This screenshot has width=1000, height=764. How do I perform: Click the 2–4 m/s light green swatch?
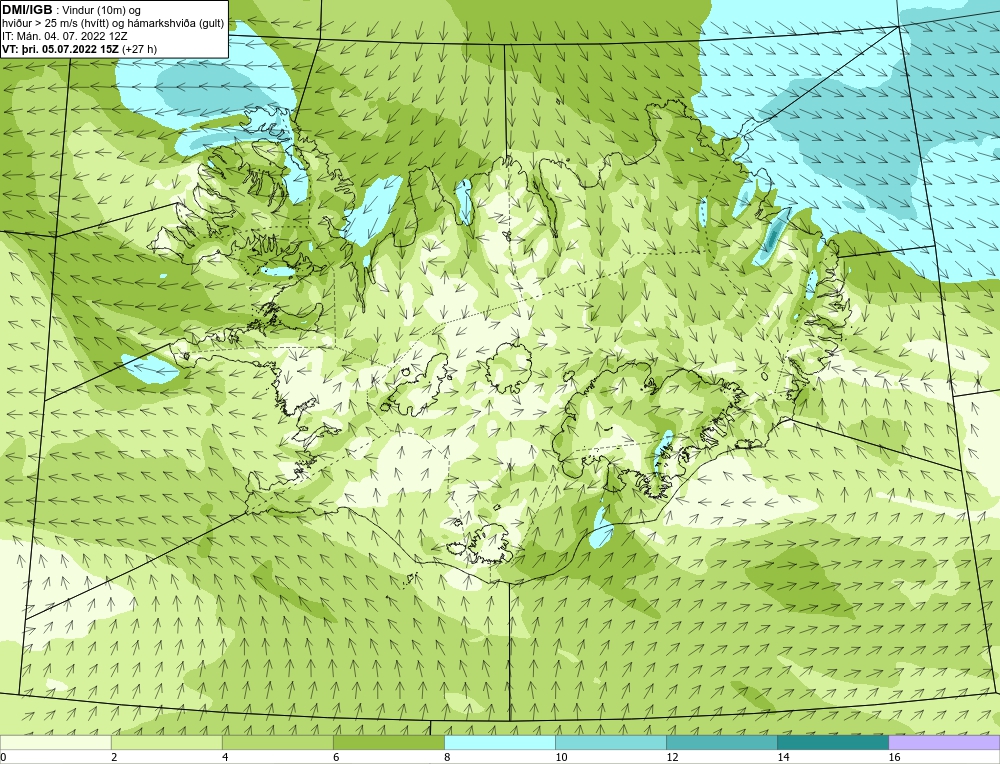pos(166,742)
